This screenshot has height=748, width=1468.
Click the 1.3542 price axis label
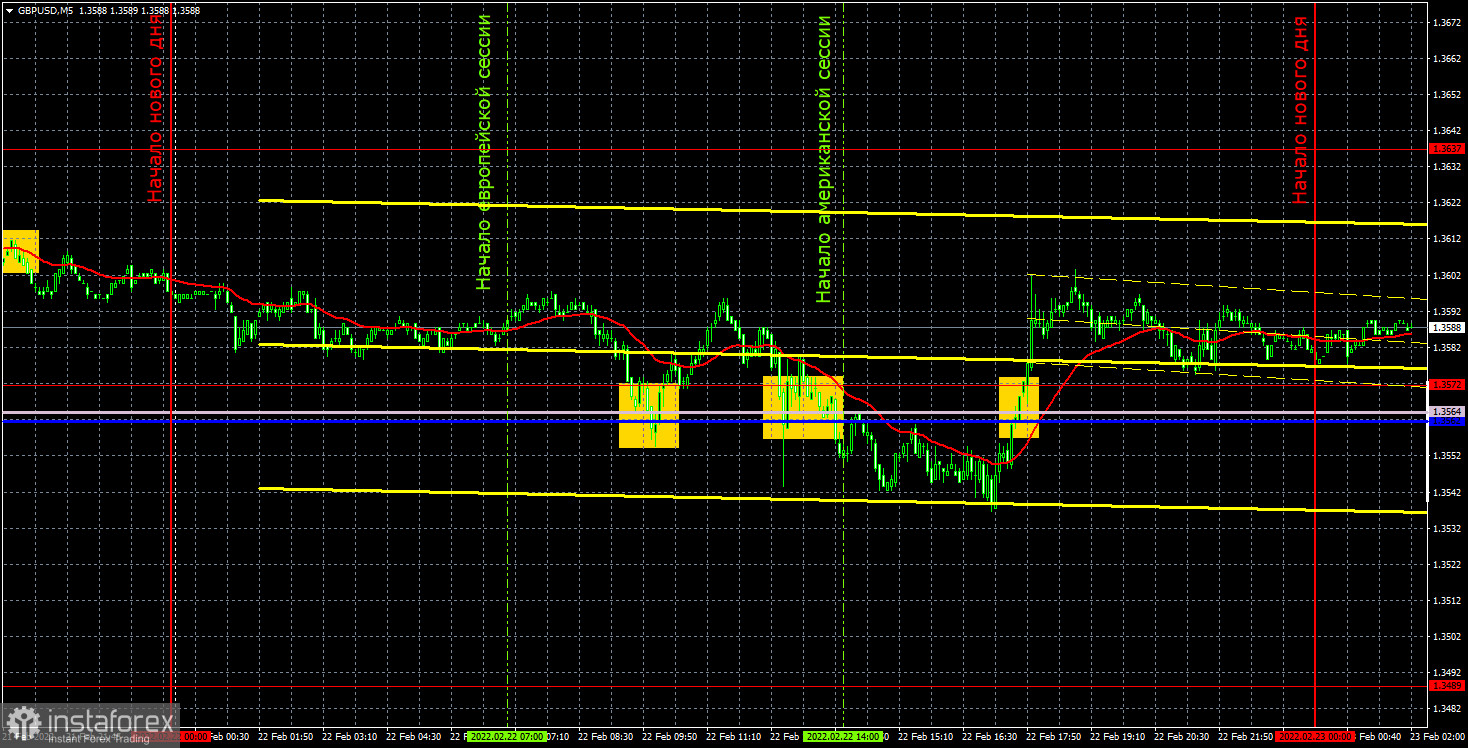point(1448,492)
